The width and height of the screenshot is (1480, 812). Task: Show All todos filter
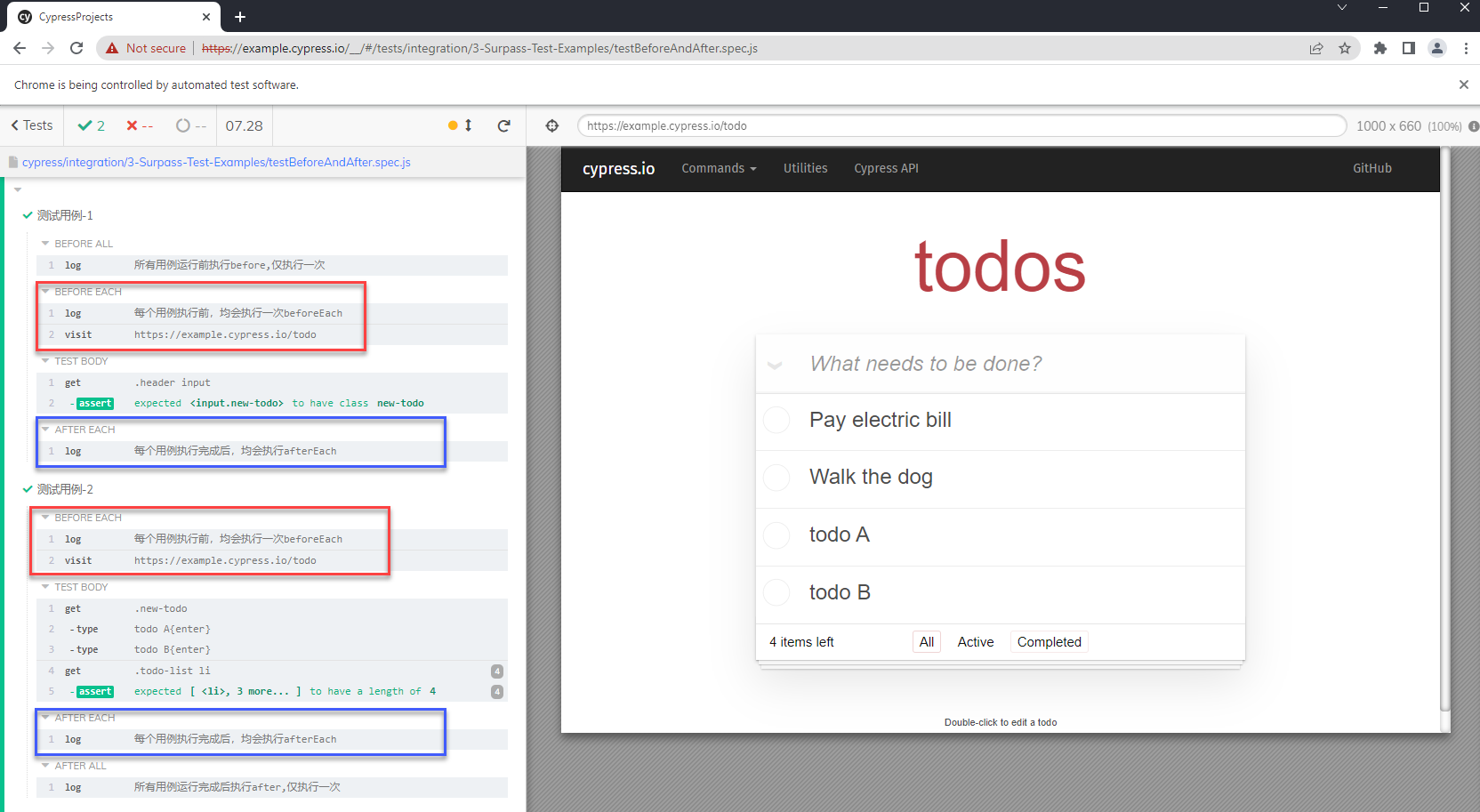pos(927,642)
